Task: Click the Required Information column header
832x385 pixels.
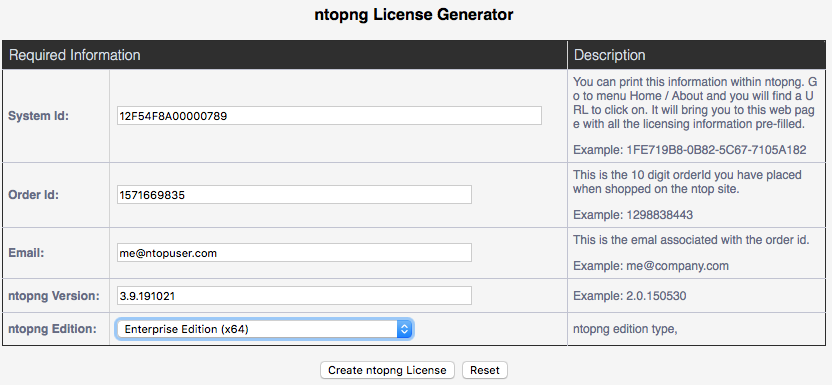Action: (75, 55)
